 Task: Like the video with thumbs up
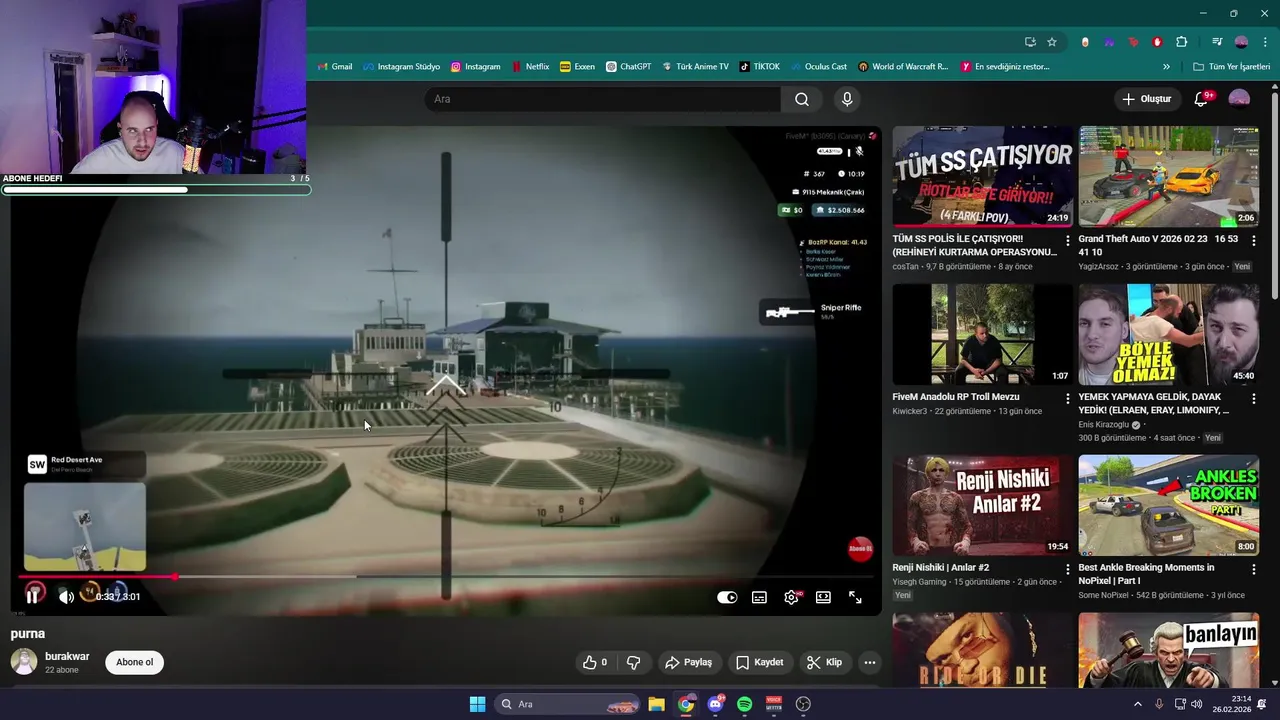coord(595,662)
